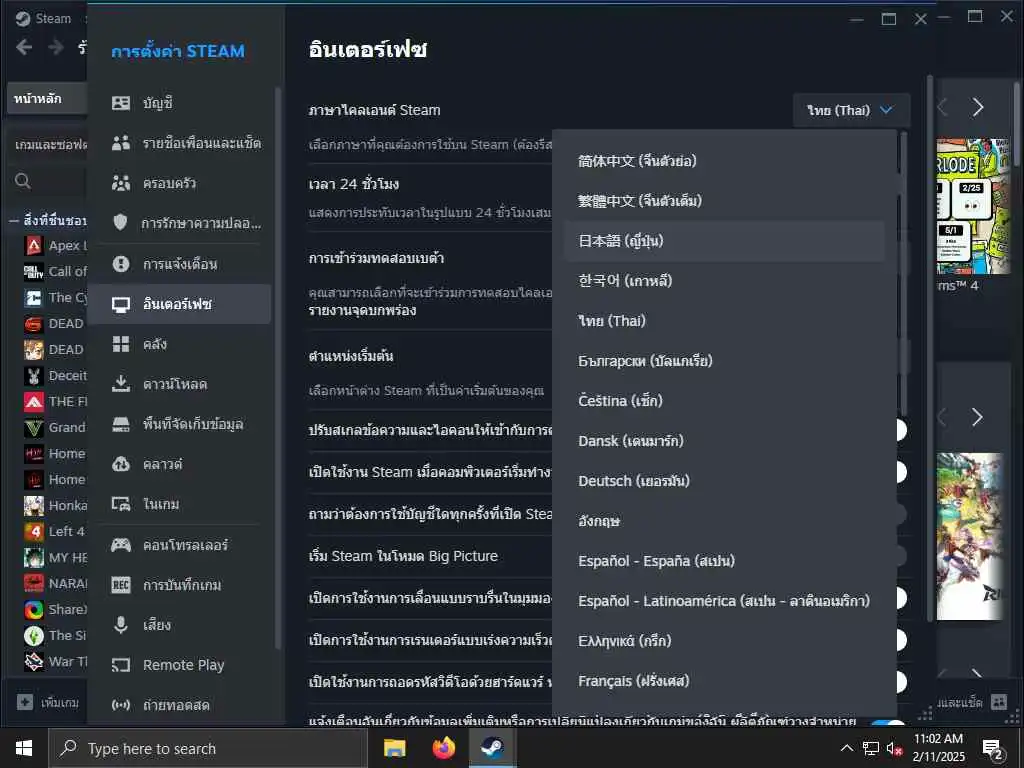Open War Thunder entry in library
Image resolution: width=1024 pixels, height=768 pixels.
[x=55, y=662]
